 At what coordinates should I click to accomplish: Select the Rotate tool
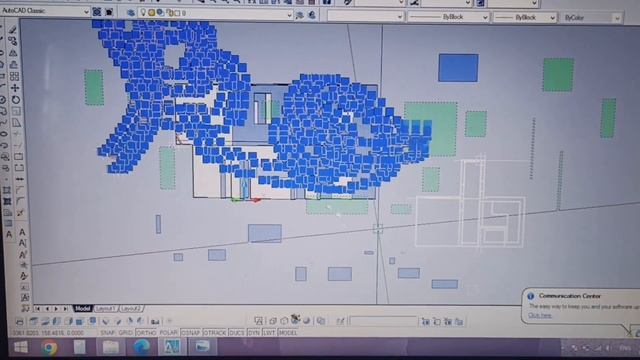pos(16,100)
